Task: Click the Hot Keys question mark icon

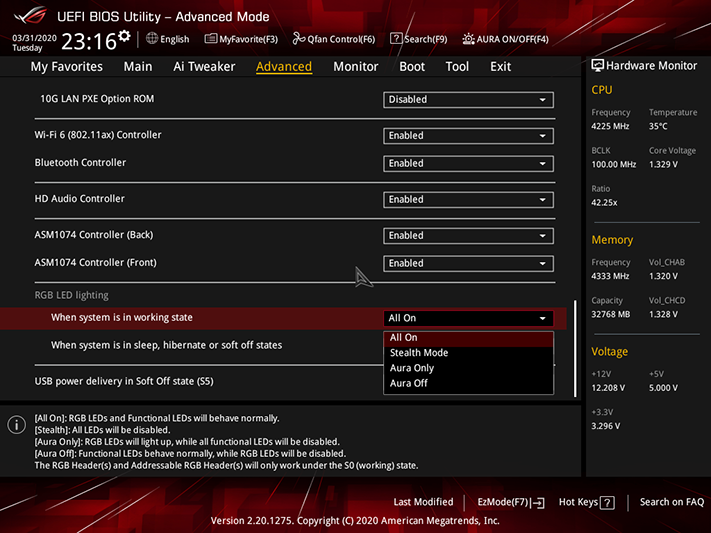Action: coord(607,503)
